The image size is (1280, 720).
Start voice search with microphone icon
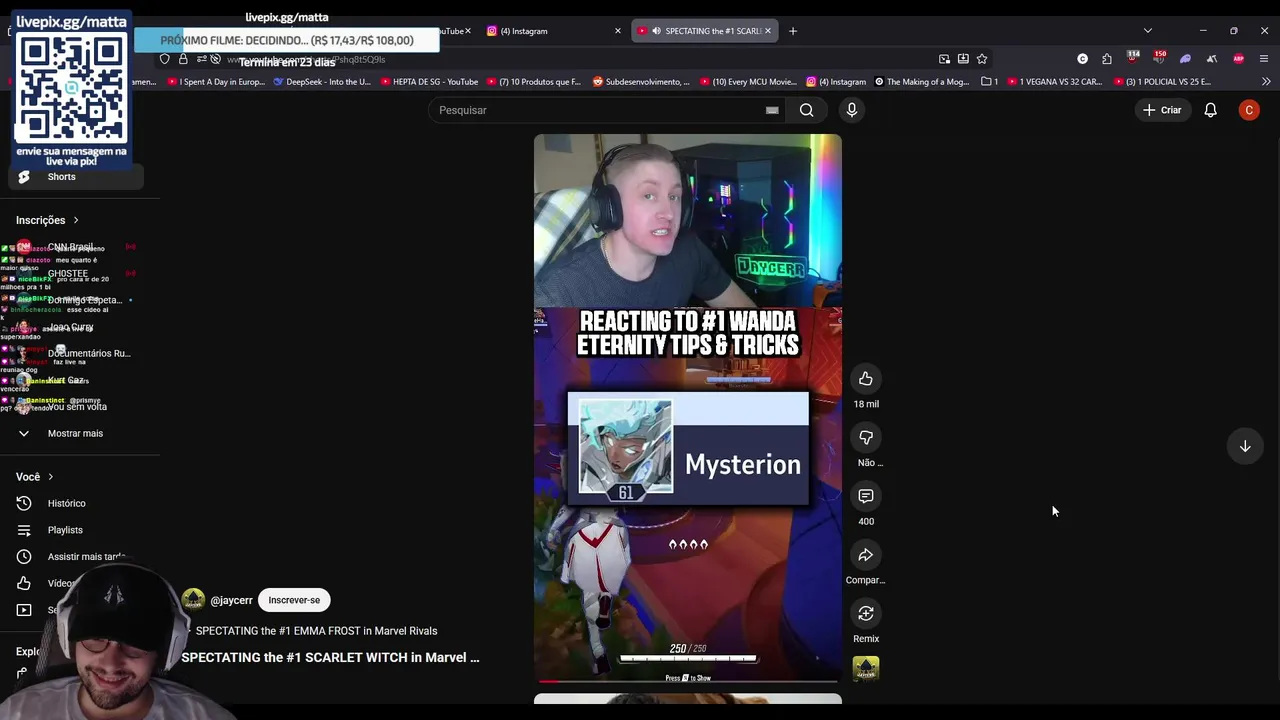tap(852, 110)
